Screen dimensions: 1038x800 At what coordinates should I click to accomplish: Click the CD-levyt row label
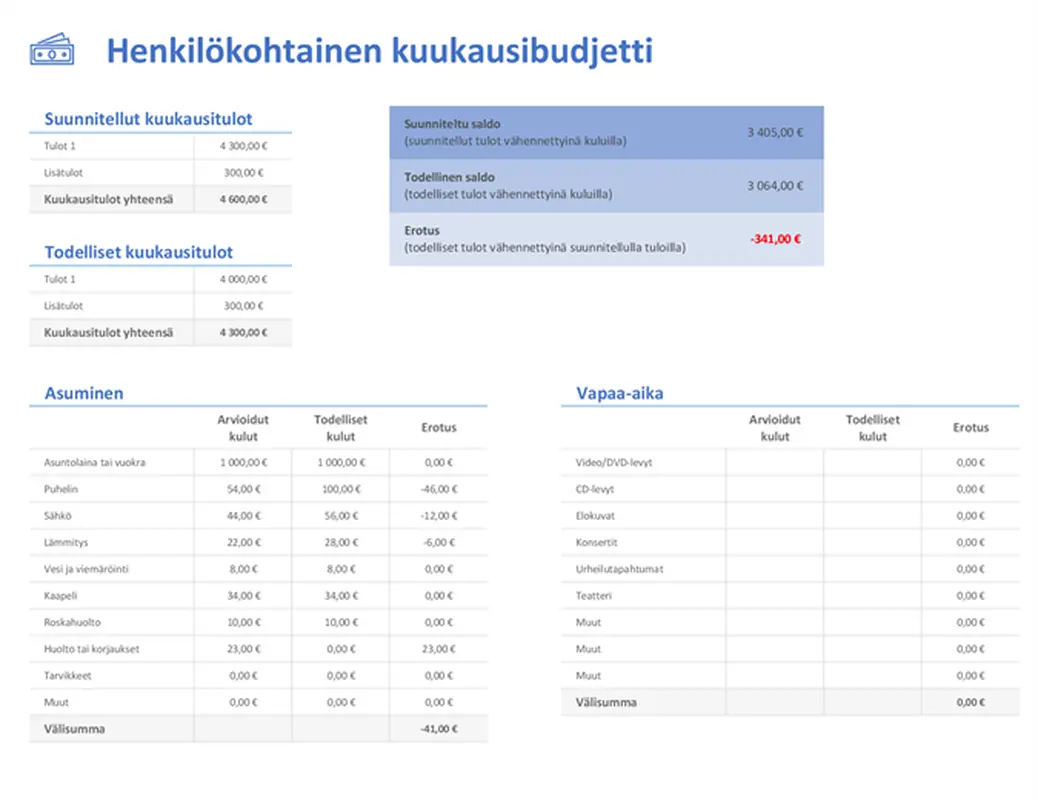pos(594,489)
